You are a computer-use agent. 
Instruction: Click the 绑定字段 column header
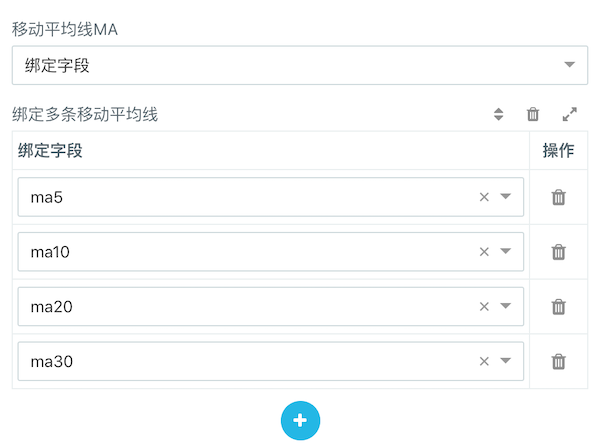pos(50,150)
